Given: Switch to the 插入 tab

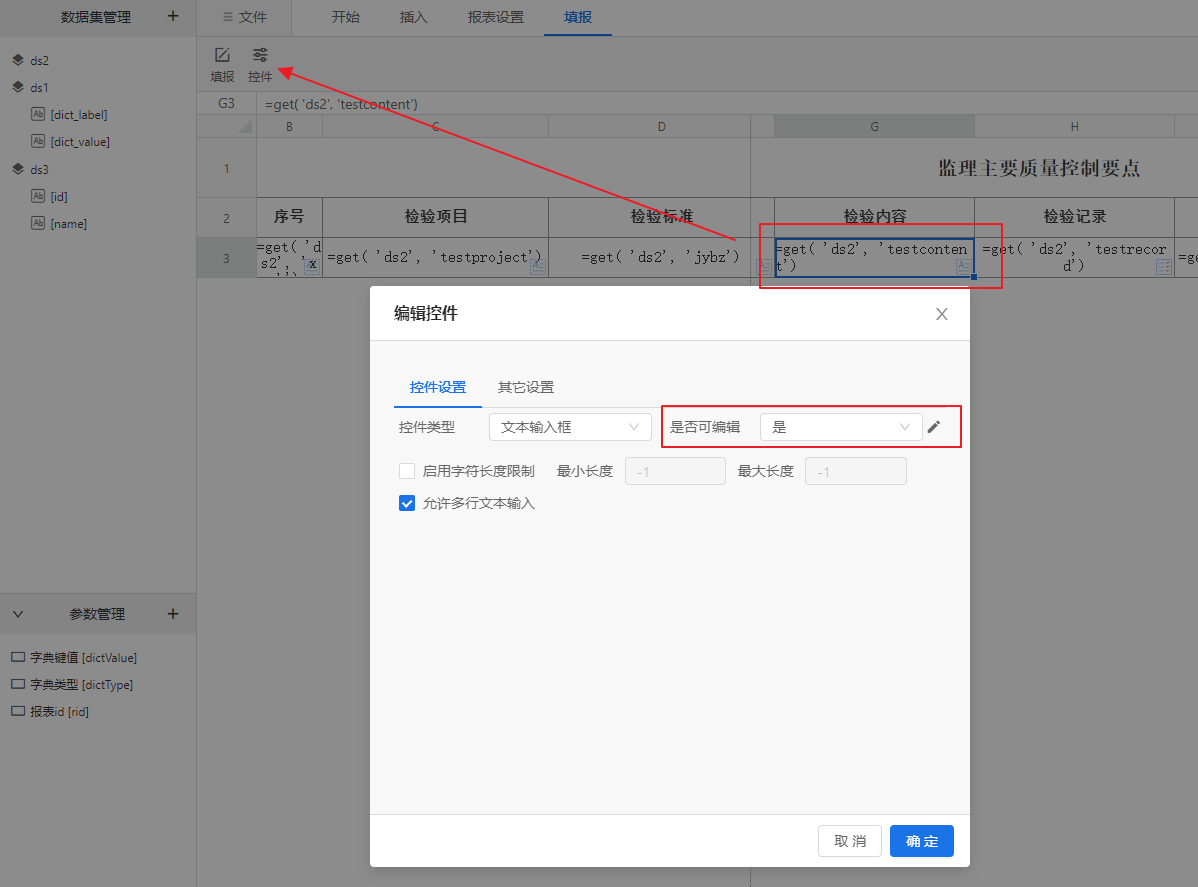Looking at the screenshot, I should [413, 17].
